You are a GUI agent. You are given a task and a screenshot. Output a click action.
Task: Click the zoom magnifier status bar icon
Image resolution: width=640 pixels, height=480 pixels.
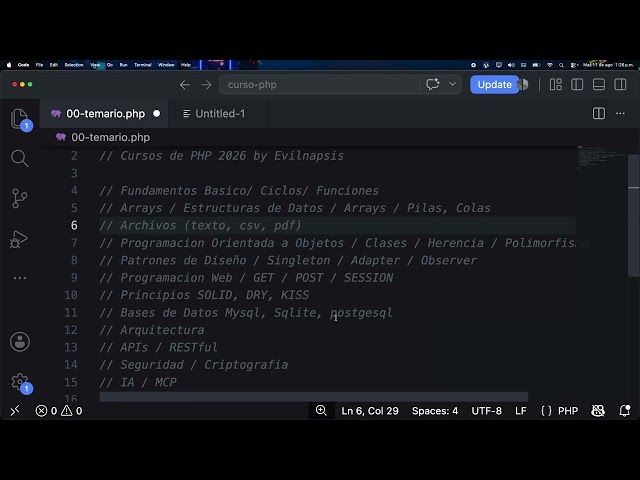[321, 411]
